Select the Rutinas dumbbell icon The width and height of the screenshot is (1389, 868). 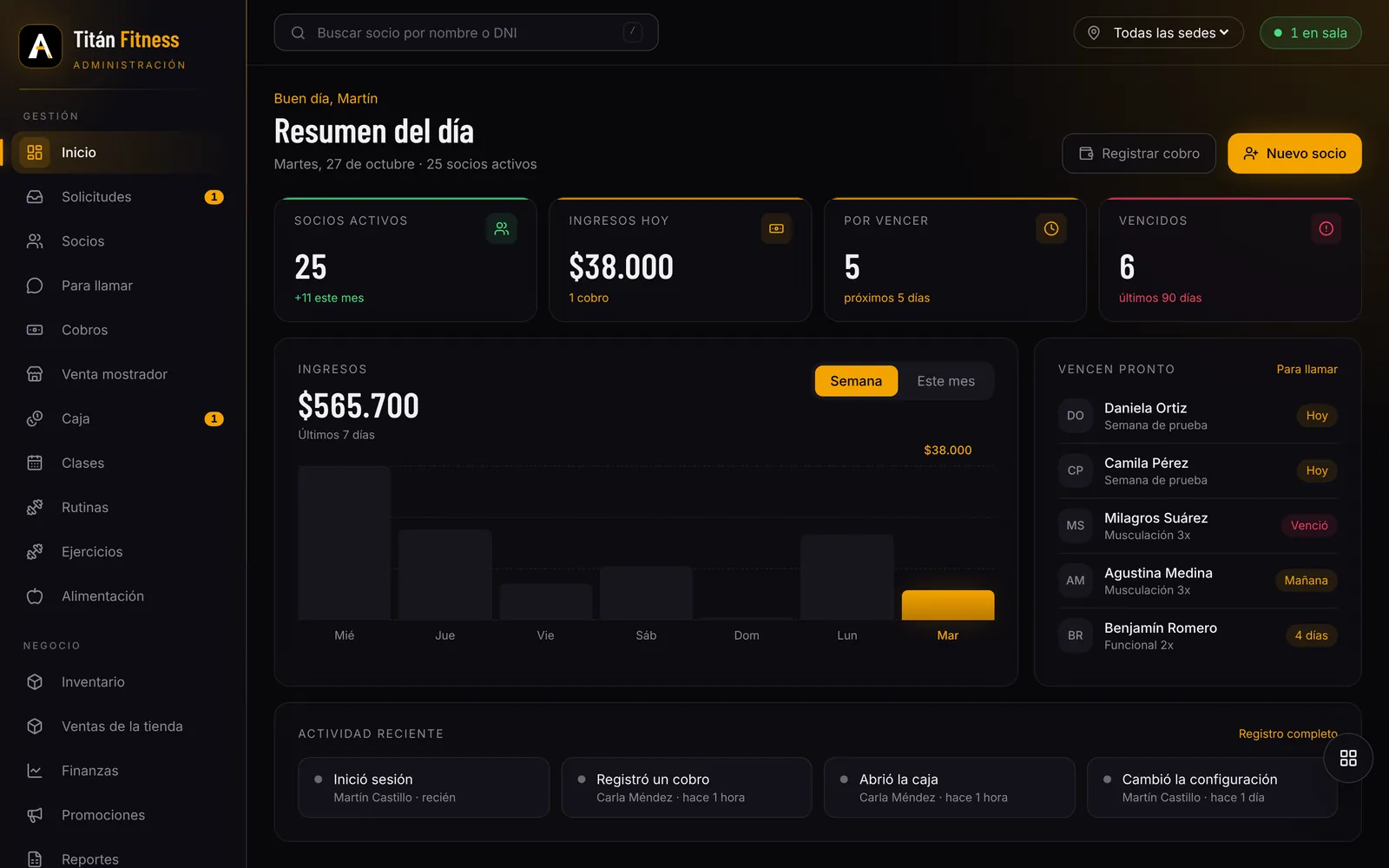[x=35, y=507]
